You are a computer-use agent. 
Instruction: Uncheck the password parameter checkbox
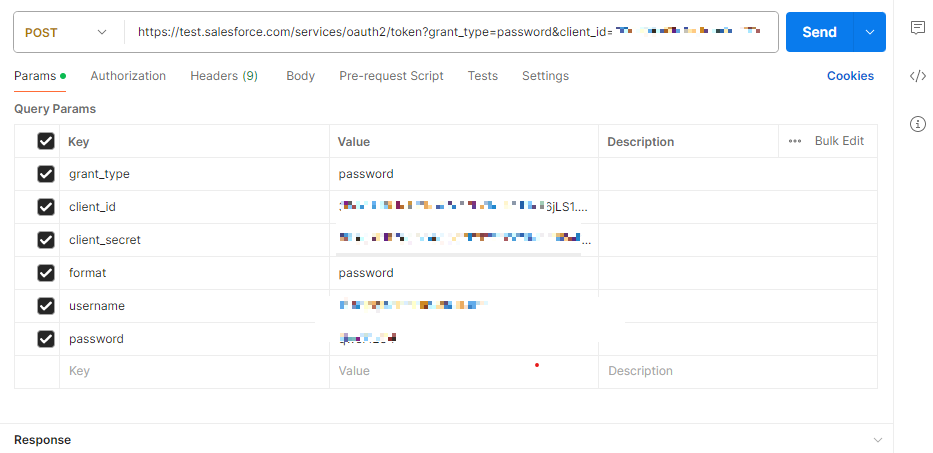coord(46,339)
